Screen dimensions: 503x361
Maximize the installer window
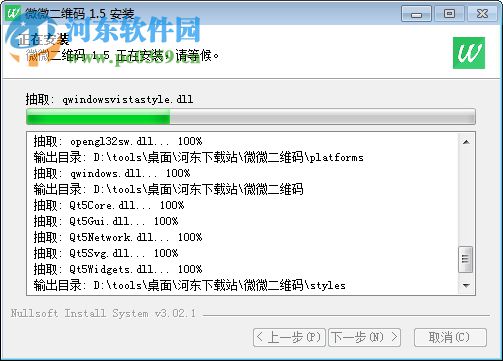click(x=449, y=14)
